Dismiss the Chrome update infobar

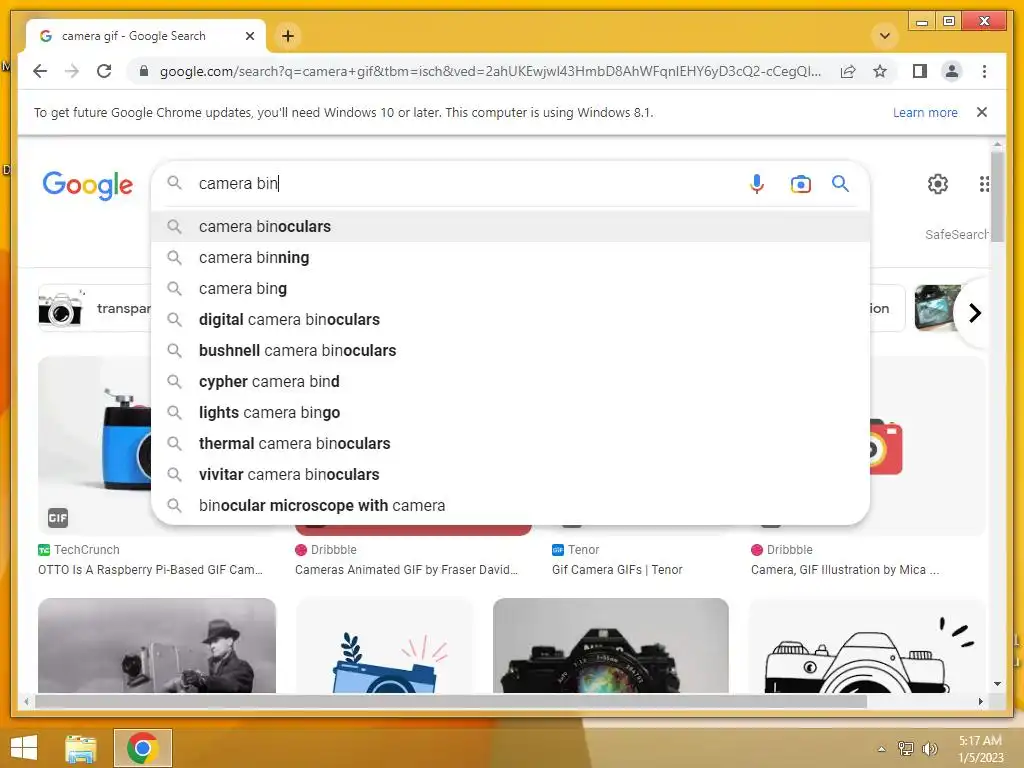[x=981, y=112]
